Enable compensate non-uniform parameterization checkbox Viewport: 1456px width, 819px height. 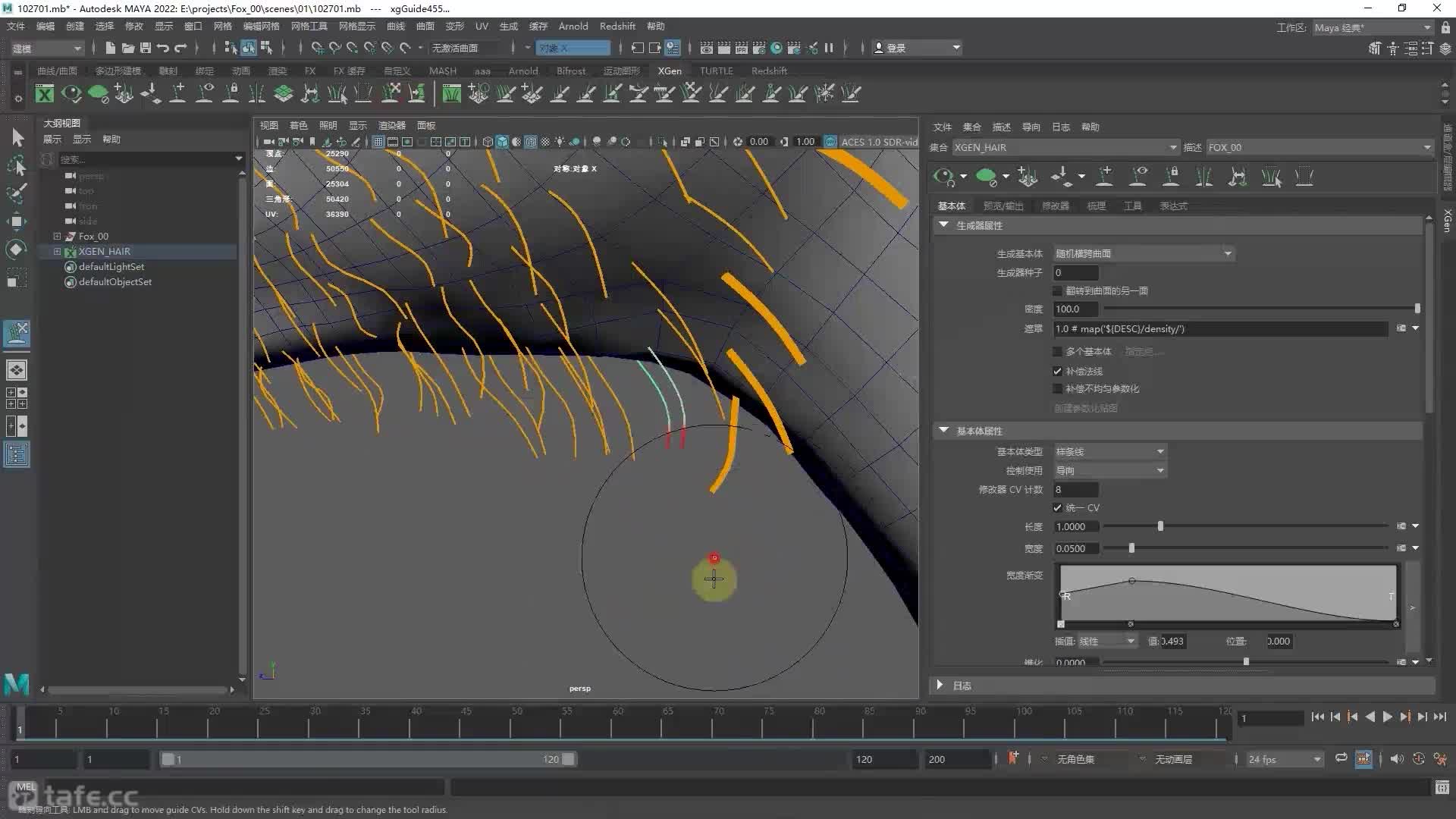click(1057, 389)
